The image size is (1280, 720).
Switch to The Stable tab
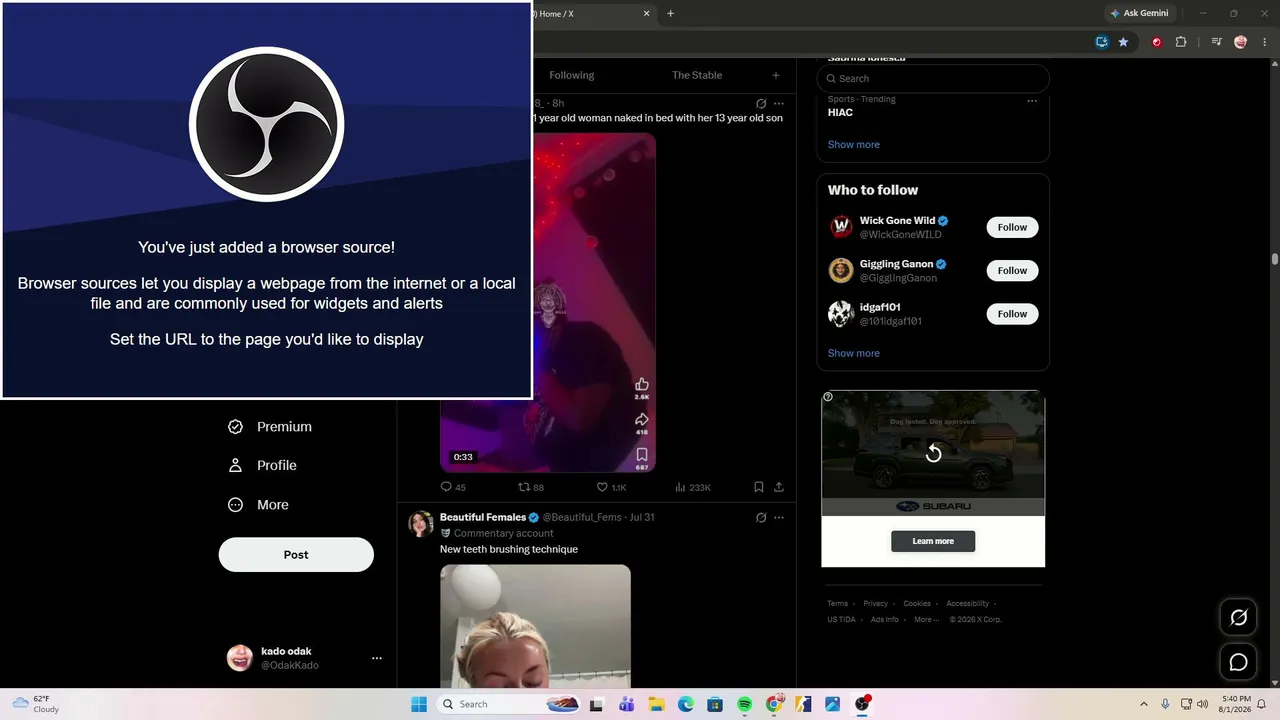697,75
